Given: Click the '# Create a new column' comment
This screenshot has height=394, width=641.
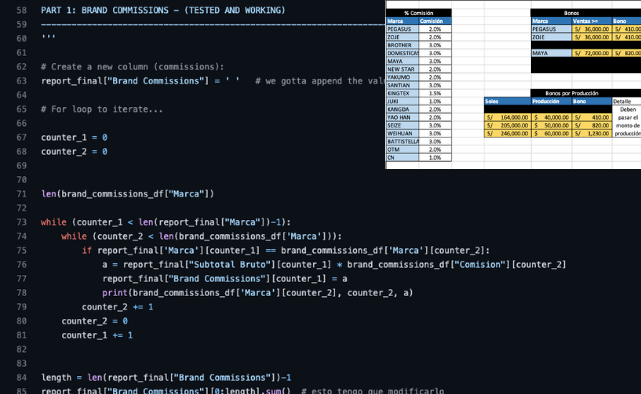Looking at the screenshot, I should tap(132, 67).
